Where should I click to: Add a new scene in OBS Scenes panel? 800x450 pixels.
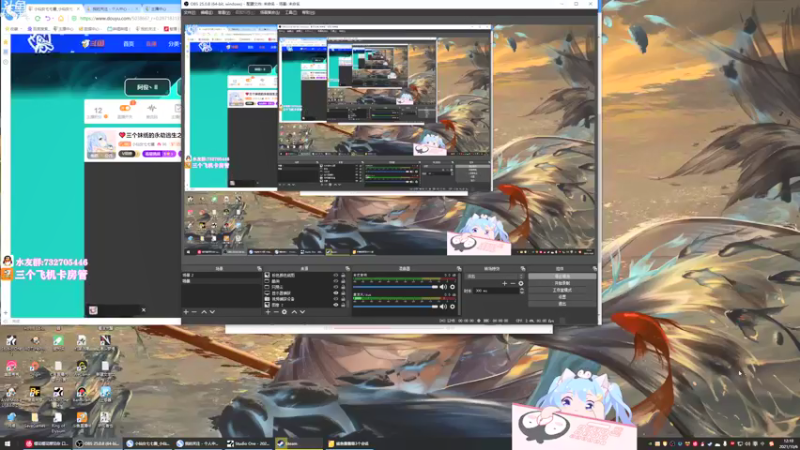pyautogui.click(x=186, y=312)
